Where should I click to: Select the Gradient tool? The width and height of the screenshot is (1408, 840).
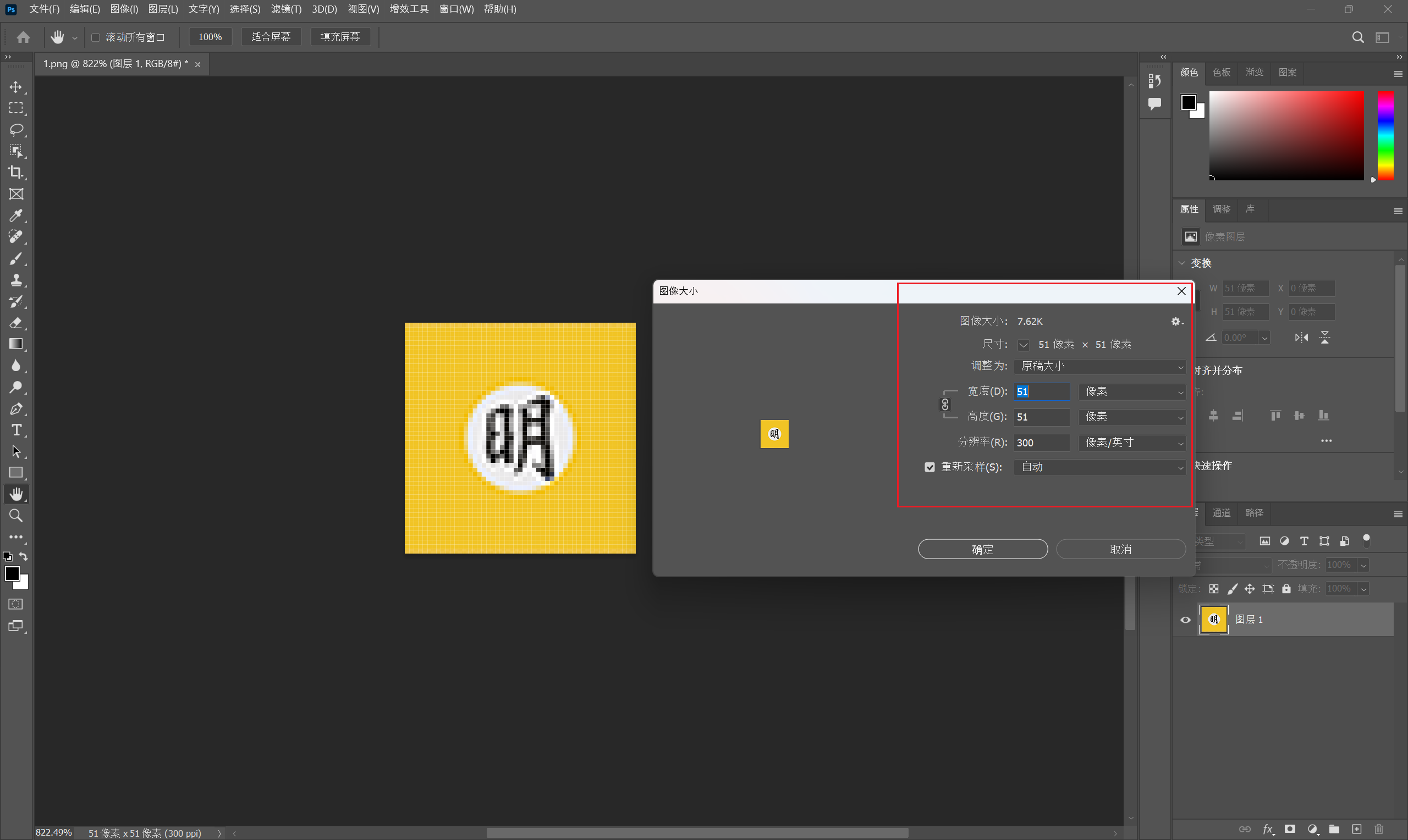point(16,344)
